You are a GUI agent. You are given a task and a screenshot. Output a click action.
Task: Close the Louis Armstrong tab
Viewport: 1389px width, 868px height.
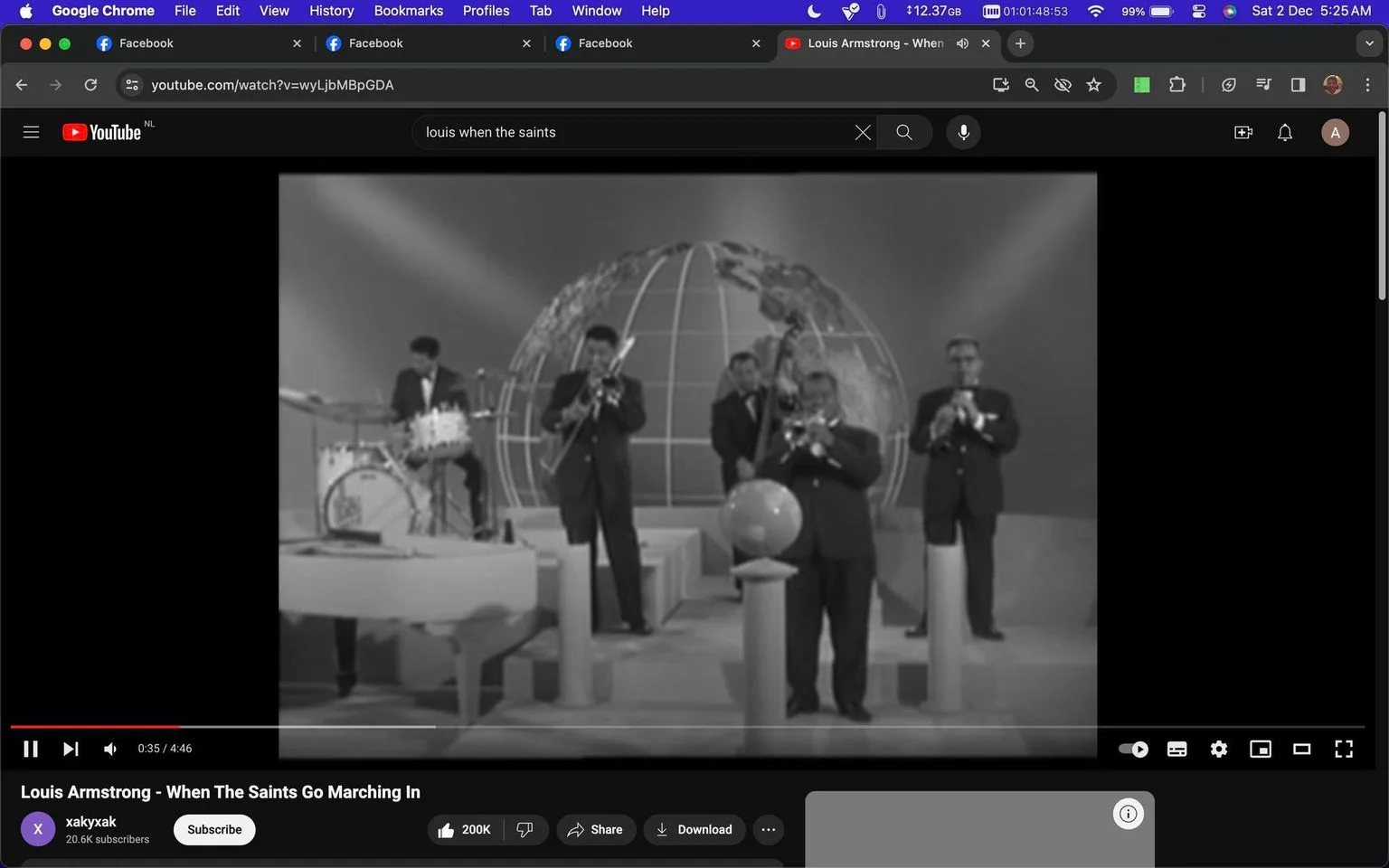coord(986,43)
